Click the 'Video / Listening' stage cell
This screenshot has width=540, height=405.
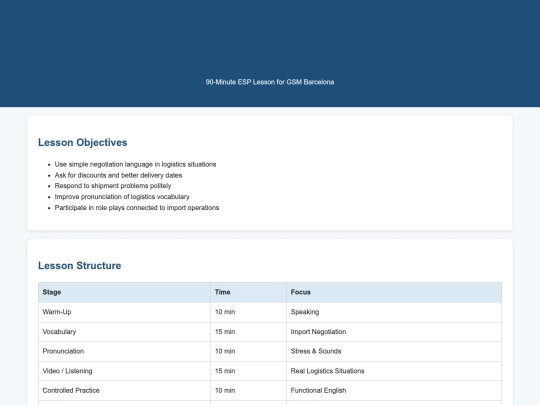(x=124, y=371)
